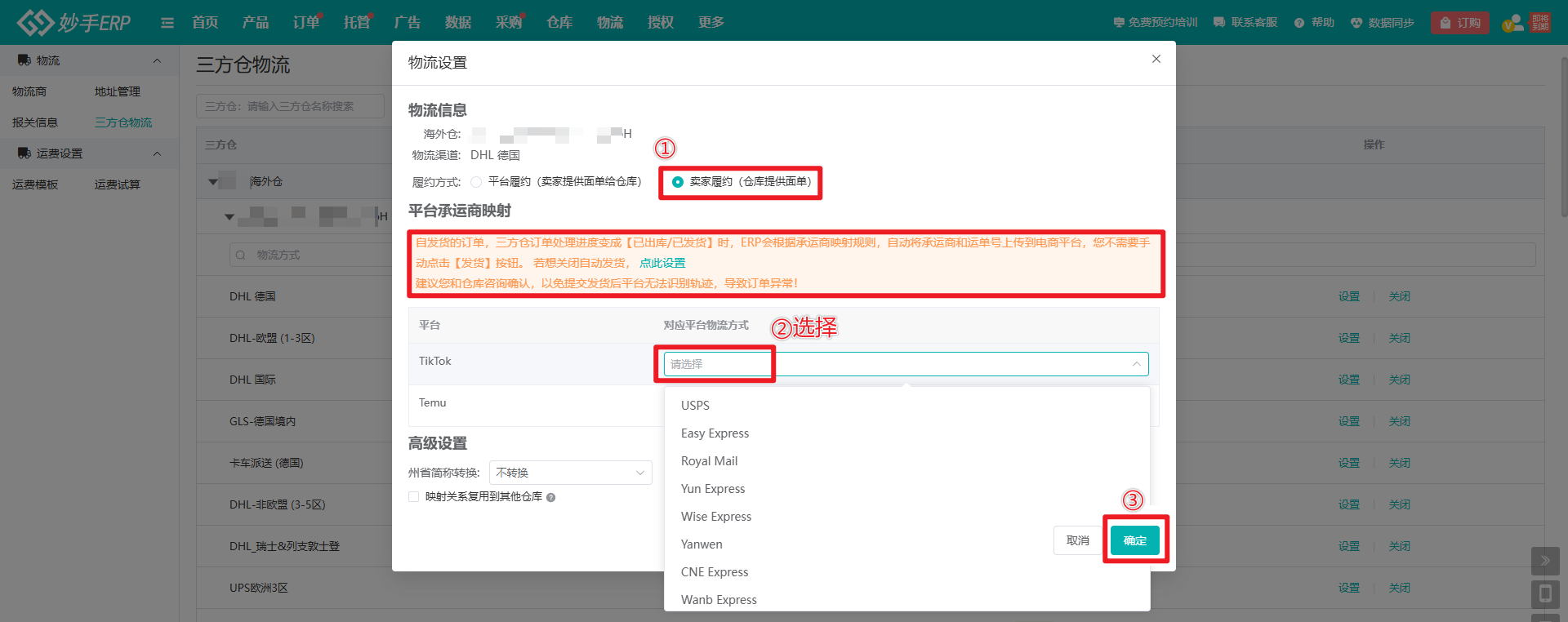The height and width of the screenshot is (622, 1568).
Task: Open the TikTok 请选择 logistics dropdown
Action: pyautogui.click(x=906, y=364)
